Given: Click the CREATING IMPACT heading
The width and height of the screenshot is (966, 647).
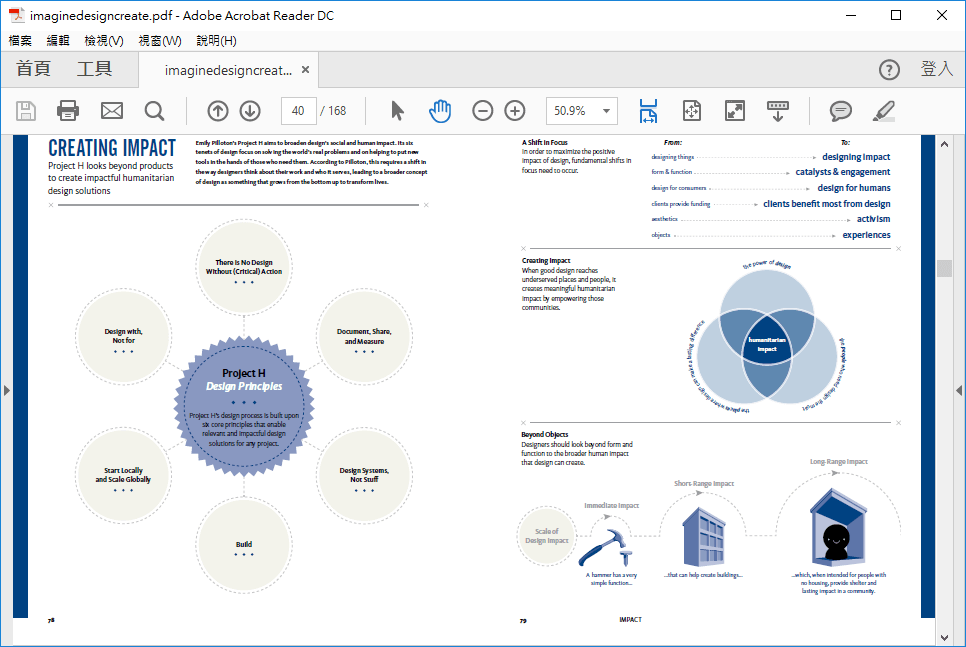Looking at the screenshot, I should click(112, 148).
